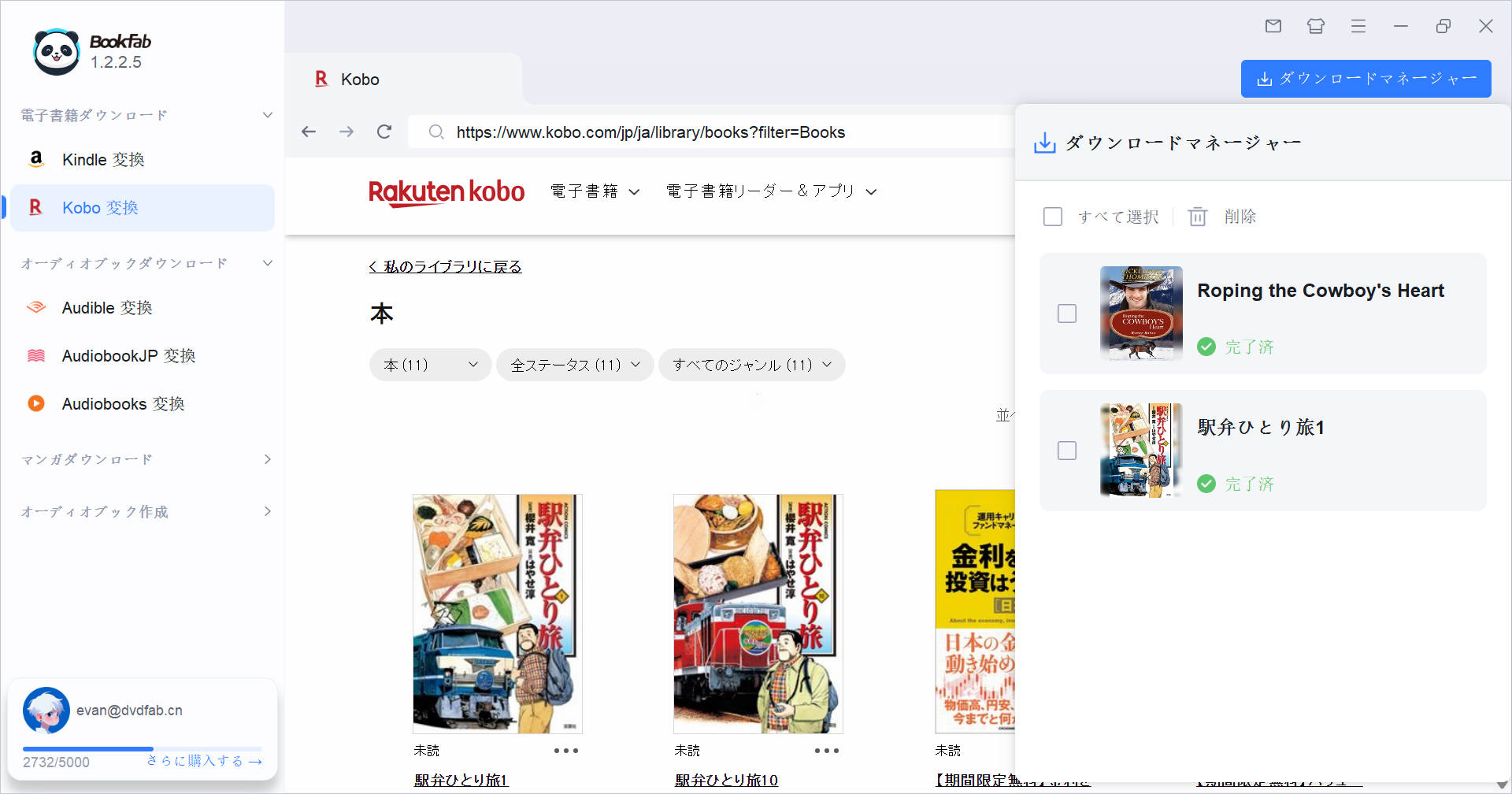This screenshot has height=794, width=1512.
Task: Click the browser back arrow icon
Action: [x=309, y=132]
